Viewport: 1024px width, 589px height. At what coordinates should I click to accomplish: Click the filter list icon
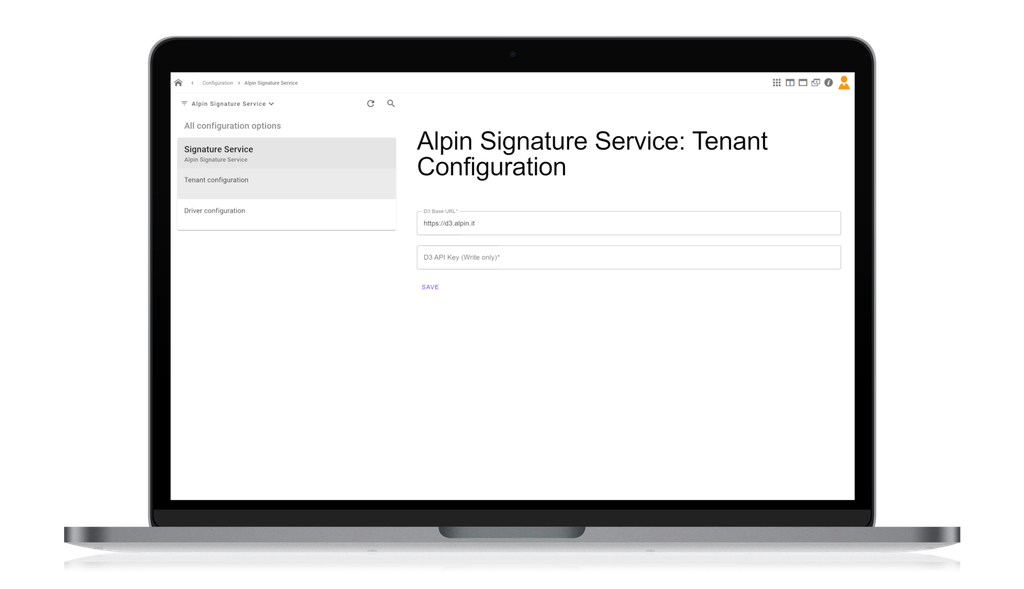[184, 103]
